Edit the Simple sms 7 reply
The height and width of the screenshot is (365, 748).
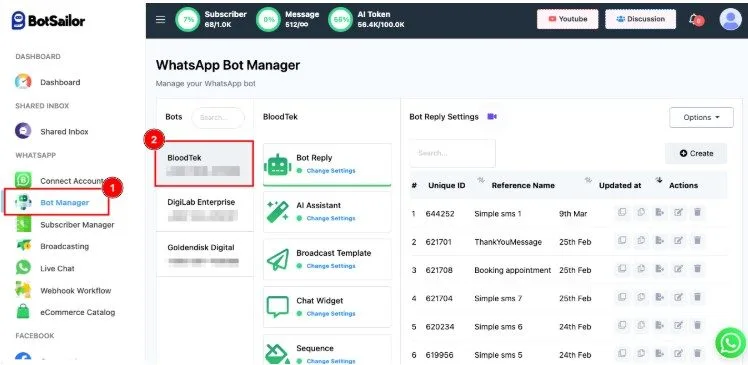(x=678, y=297)
